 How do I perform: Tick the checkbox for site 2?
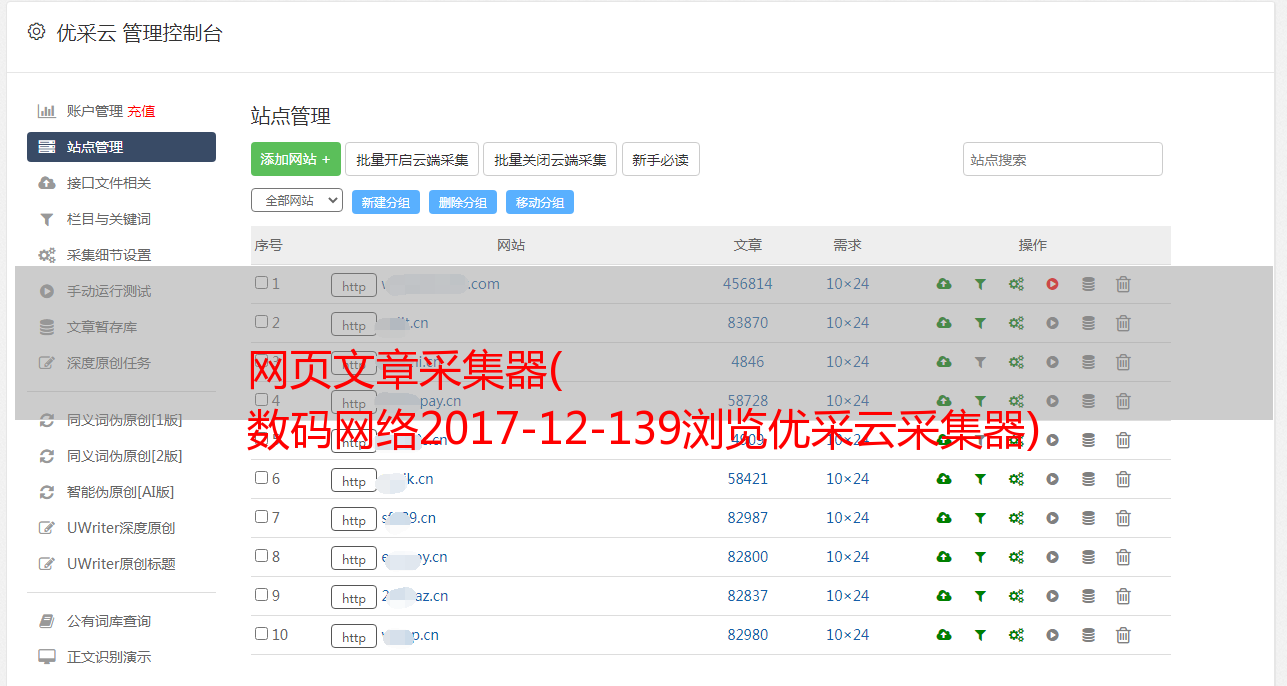coord(261,322)
